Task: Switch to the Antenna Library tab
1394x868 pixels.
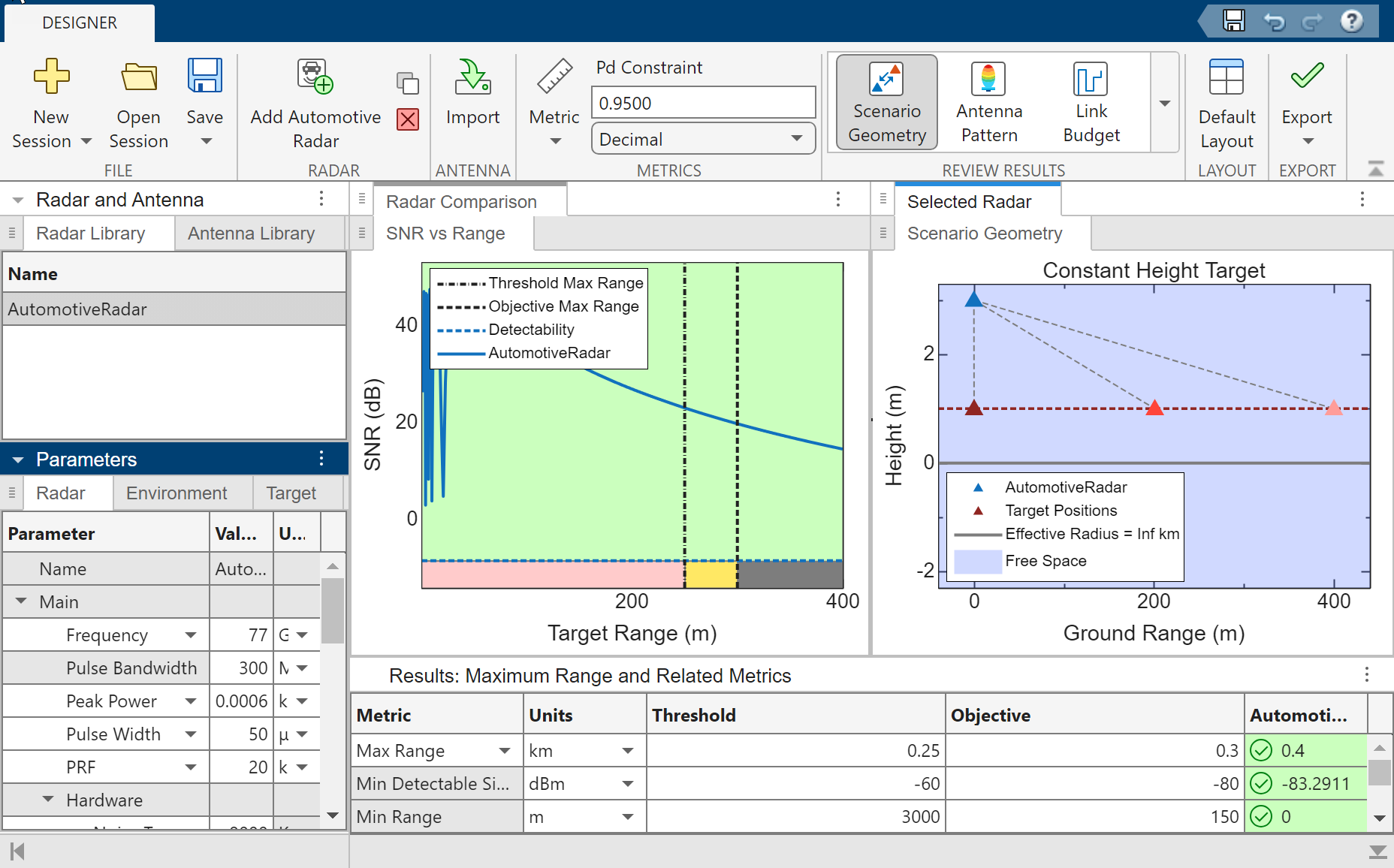Action: coord(251,234)
